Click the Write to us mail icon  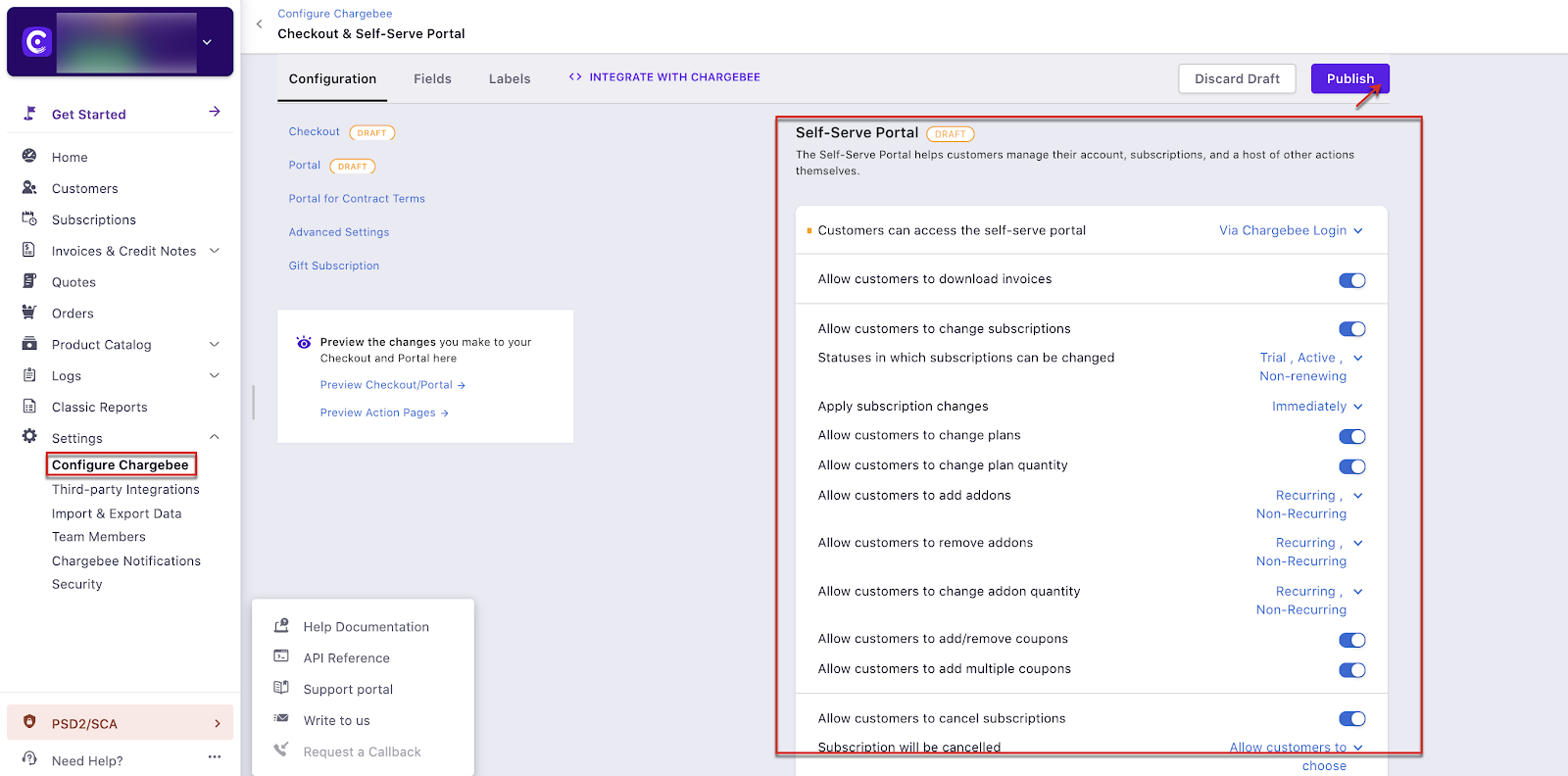(281, 719)
